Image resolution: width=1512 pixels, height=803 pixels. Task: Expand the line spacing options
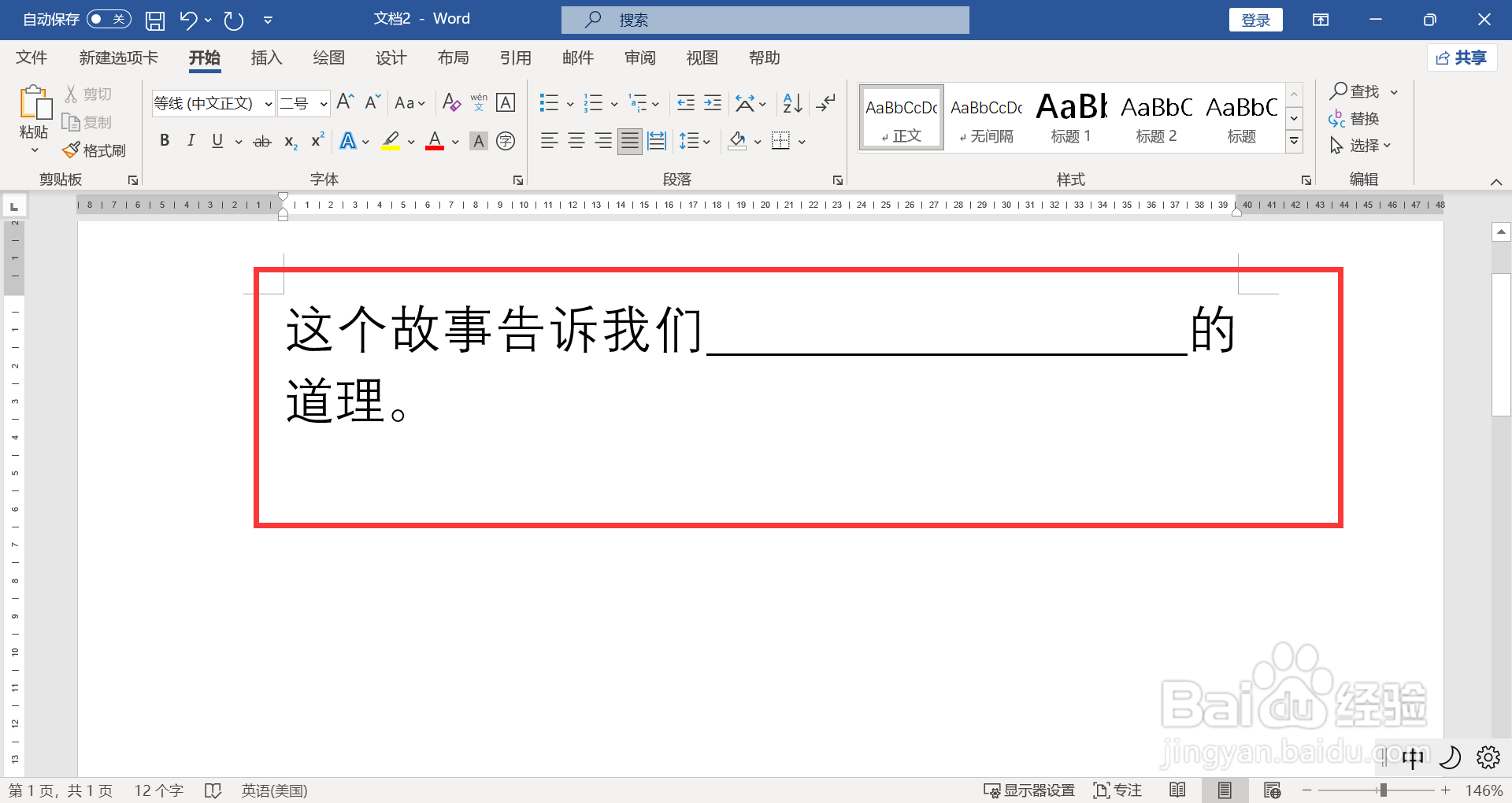coord(706,141)
